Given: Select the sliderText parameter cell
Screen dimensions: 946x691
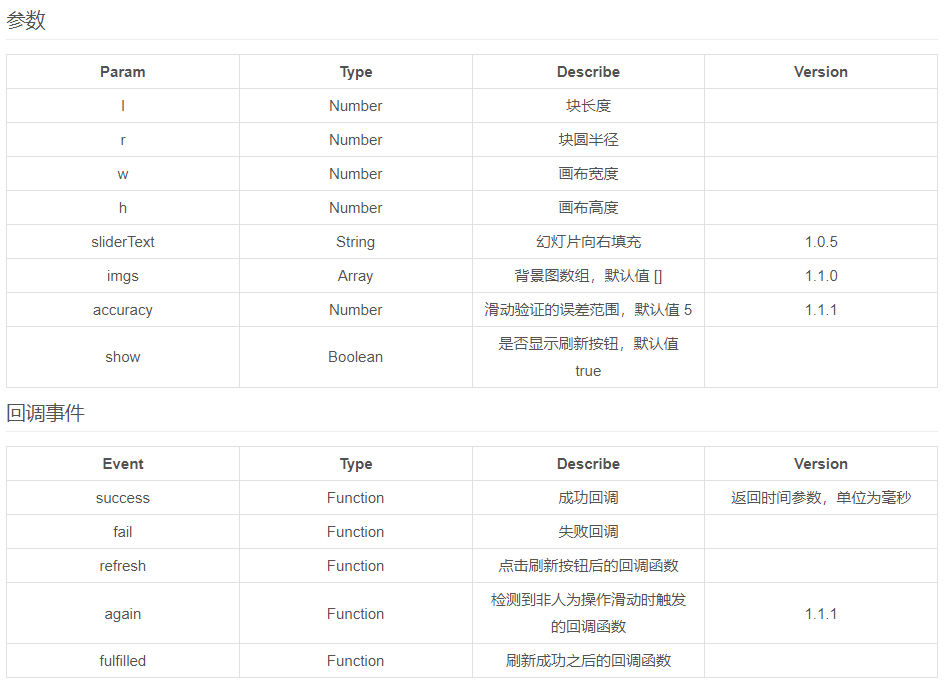Looking at the screenshot, I should (123, 242).
